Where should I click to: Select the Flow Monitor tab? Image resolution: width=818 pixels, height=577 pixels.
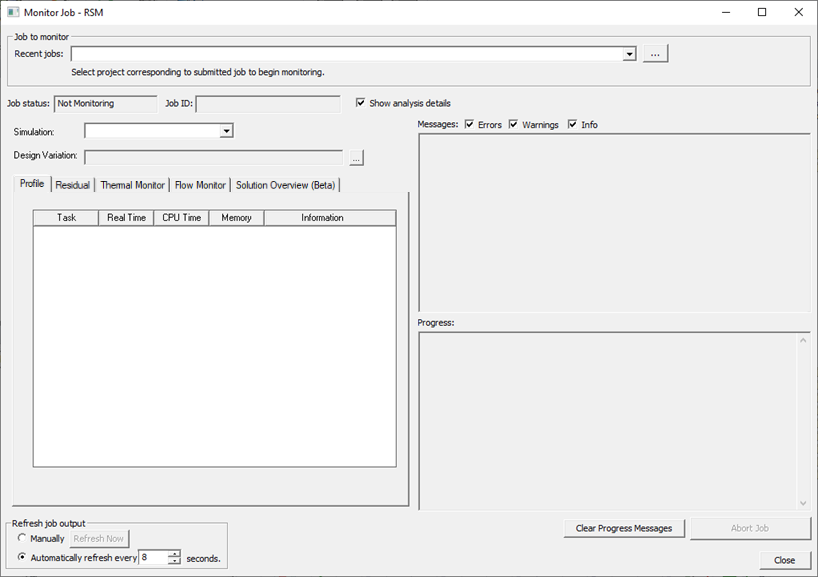(x=200, y=184)
